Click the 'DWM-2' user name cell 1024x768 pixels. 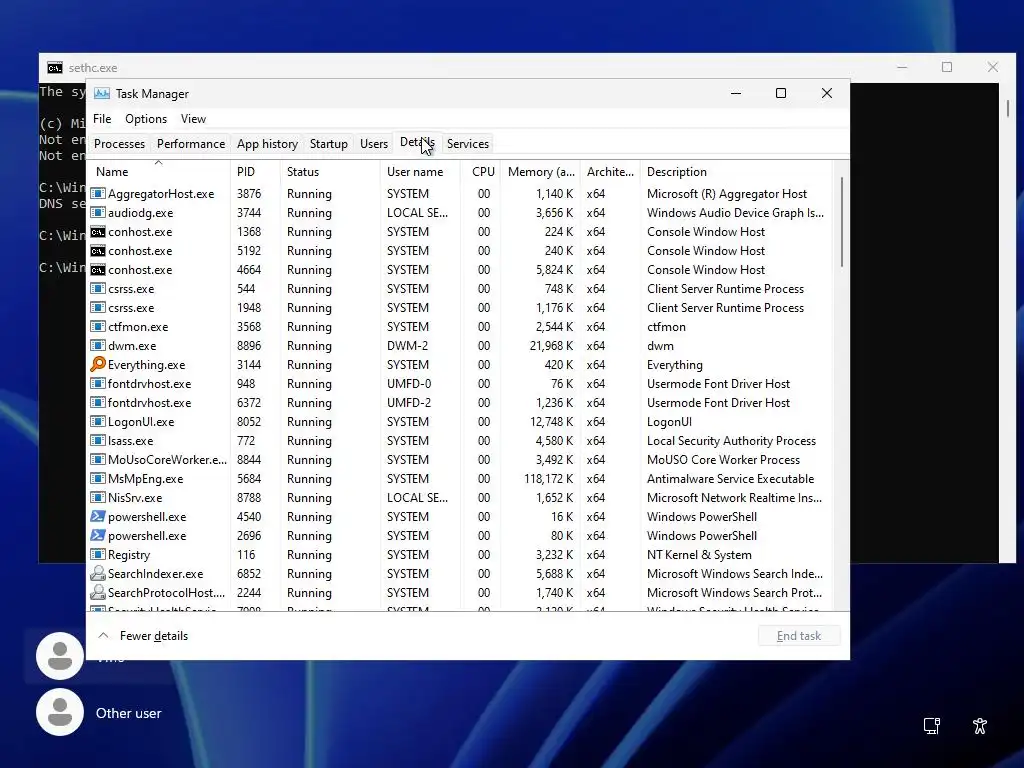(409, 345)
